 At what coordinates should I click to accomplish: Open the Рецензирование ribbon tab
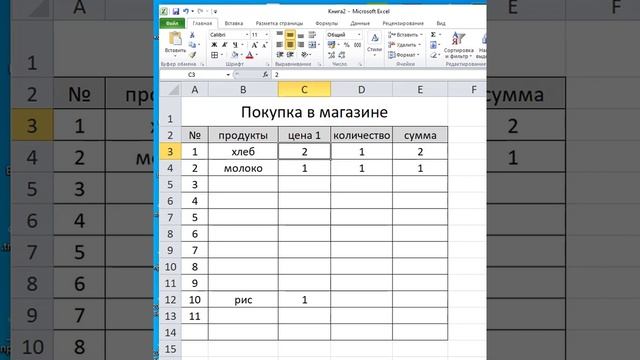tap(402, 23)
